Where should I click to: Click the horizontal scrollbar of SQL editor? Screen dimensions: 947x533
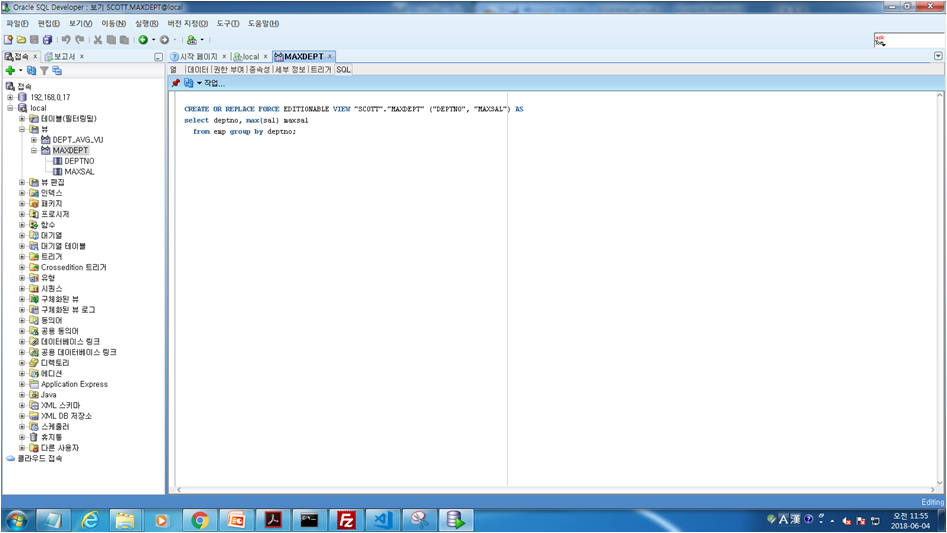coord(556,490)
